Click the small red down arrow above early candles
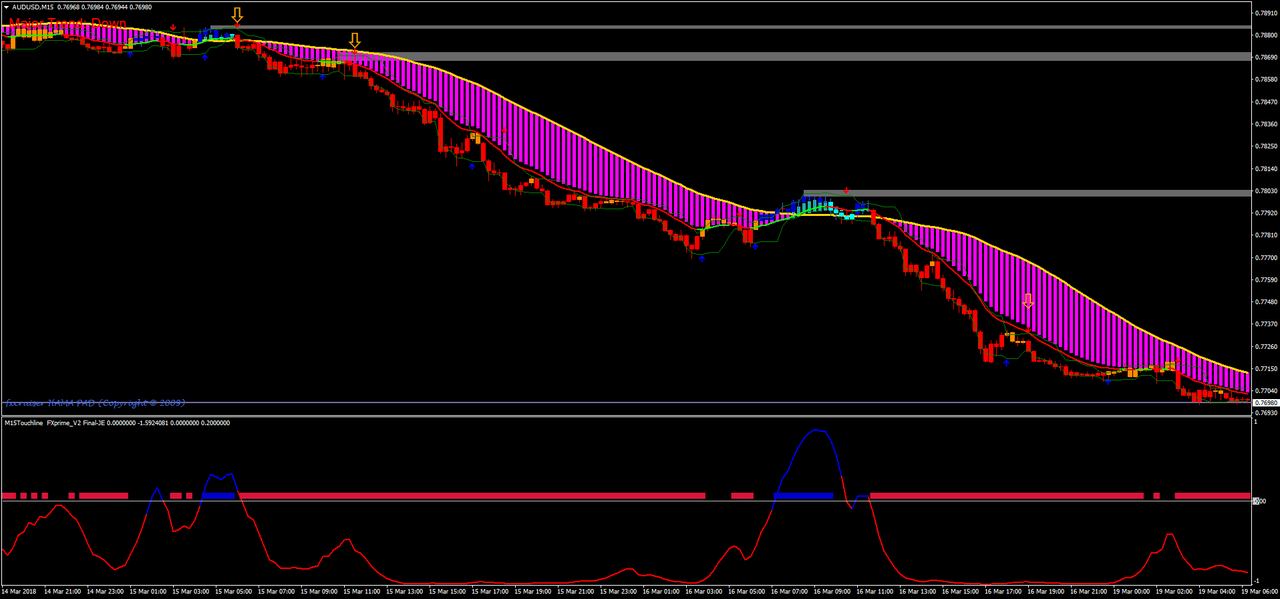This screenshot has width=1280, height=599. click(173, 27)
